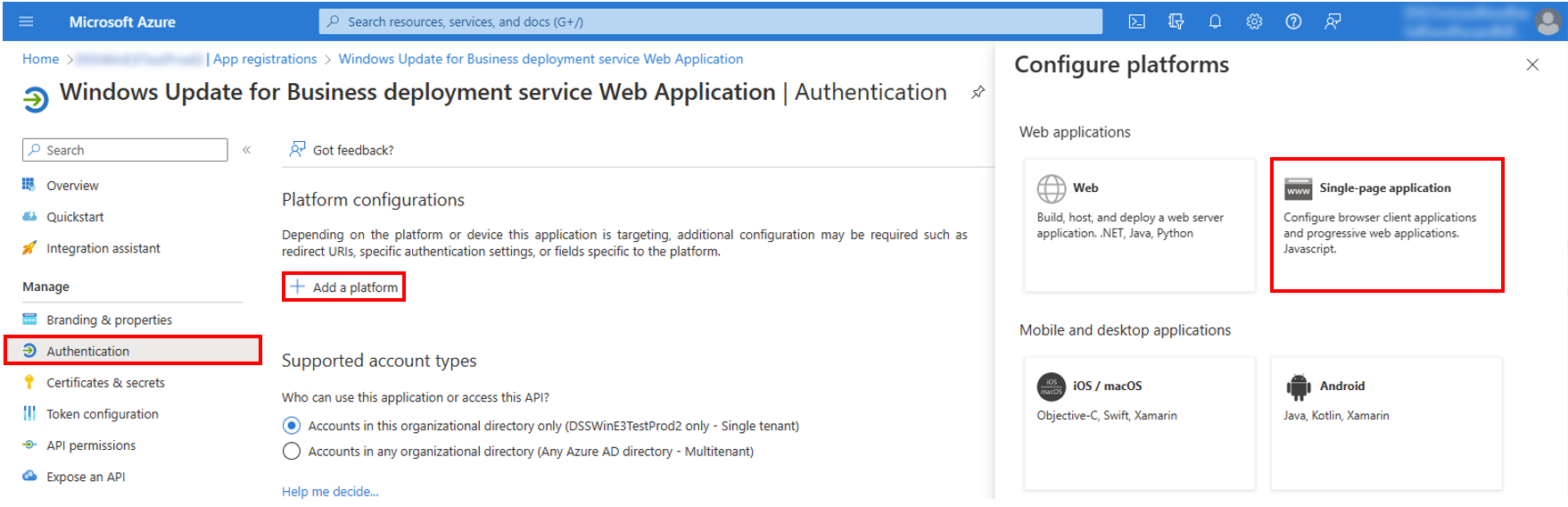Follow the Help me decide link
This screenshot has width=1568, height=507.
330,491
